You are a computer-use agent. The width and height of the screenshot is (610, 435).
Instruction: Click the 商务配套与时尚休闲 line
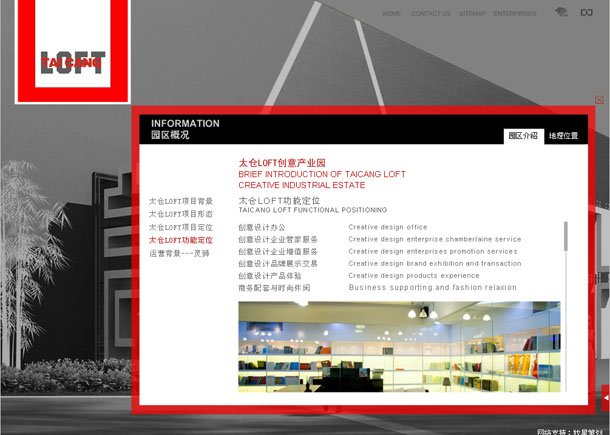(x=274, y=288)
